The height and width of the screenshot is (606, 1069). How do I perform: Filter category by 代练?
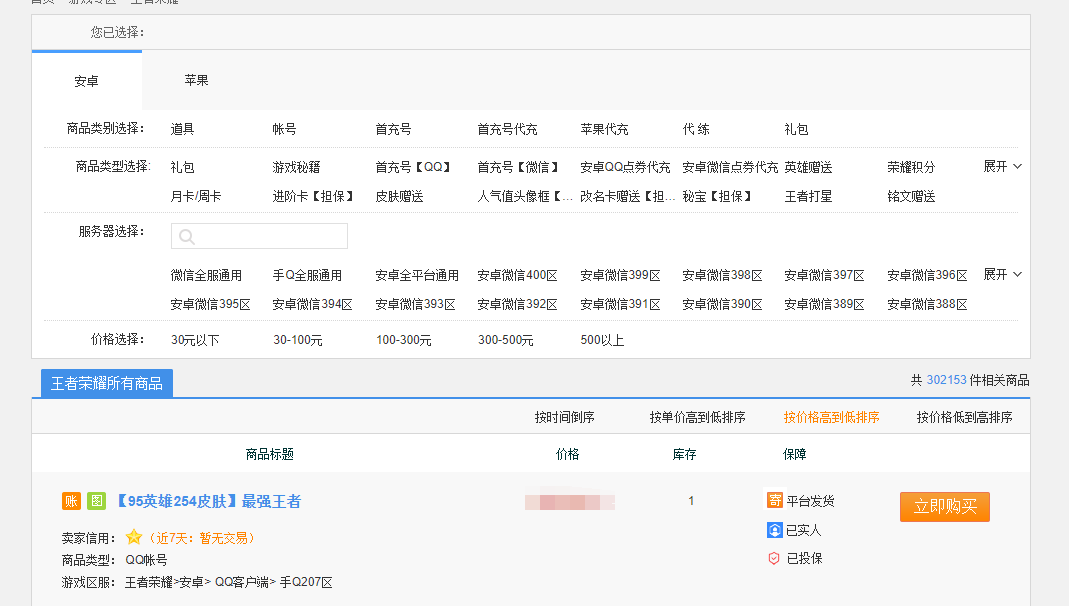click(x=696, y=129)
